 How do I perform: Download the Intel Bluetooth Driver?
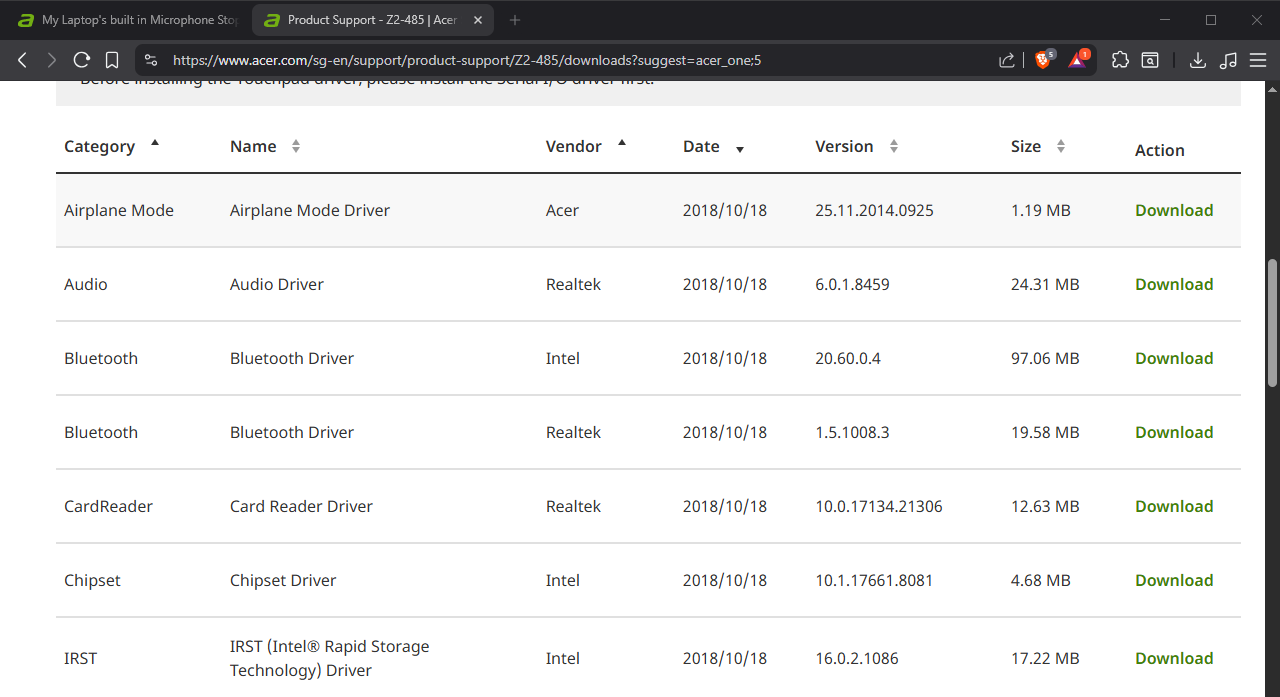pos(1174,358)
